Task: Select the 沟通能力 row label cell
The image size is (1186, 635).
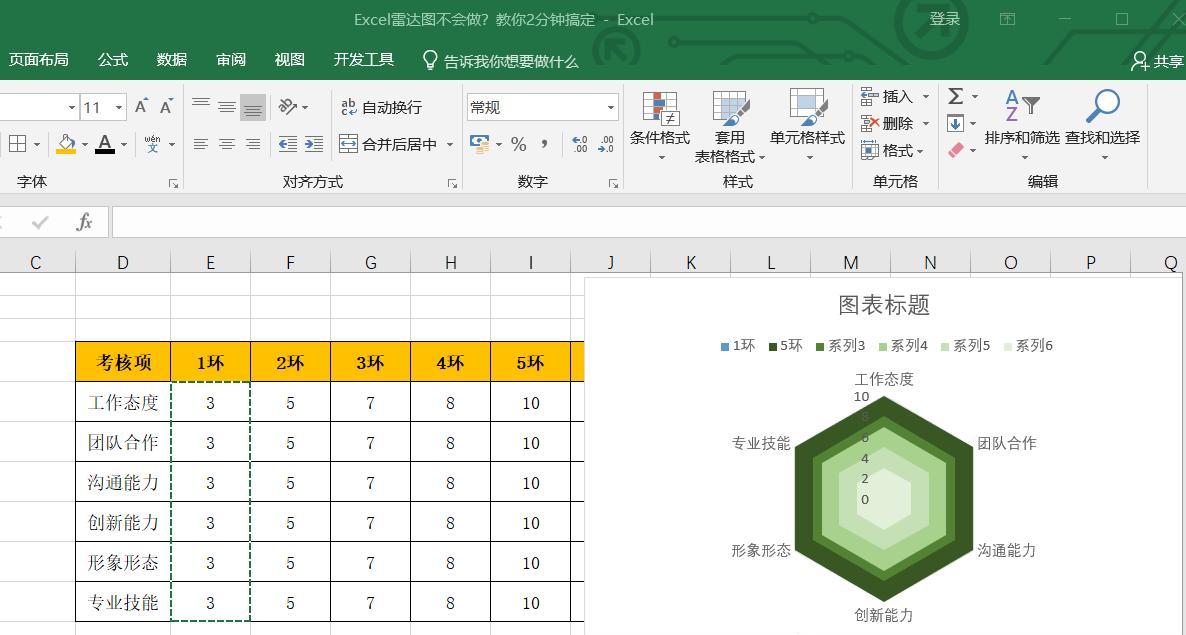Action: (x=123, y=482)
